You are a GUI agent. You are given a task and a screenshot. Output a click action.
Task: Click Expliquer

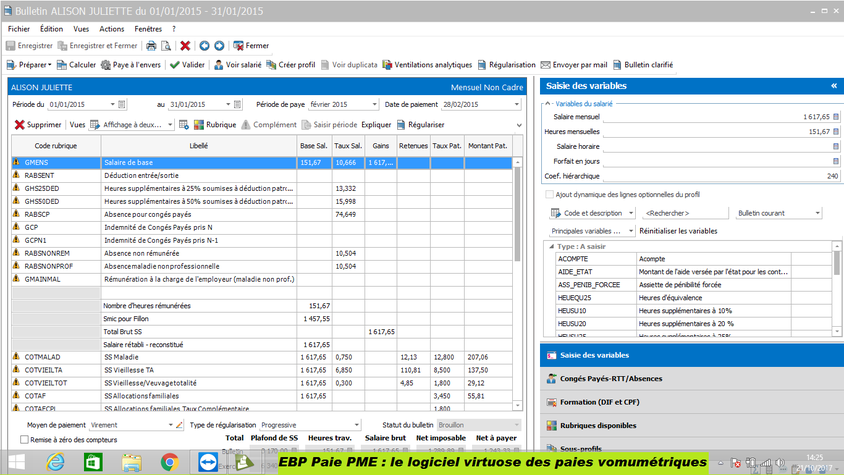point(376,125)
